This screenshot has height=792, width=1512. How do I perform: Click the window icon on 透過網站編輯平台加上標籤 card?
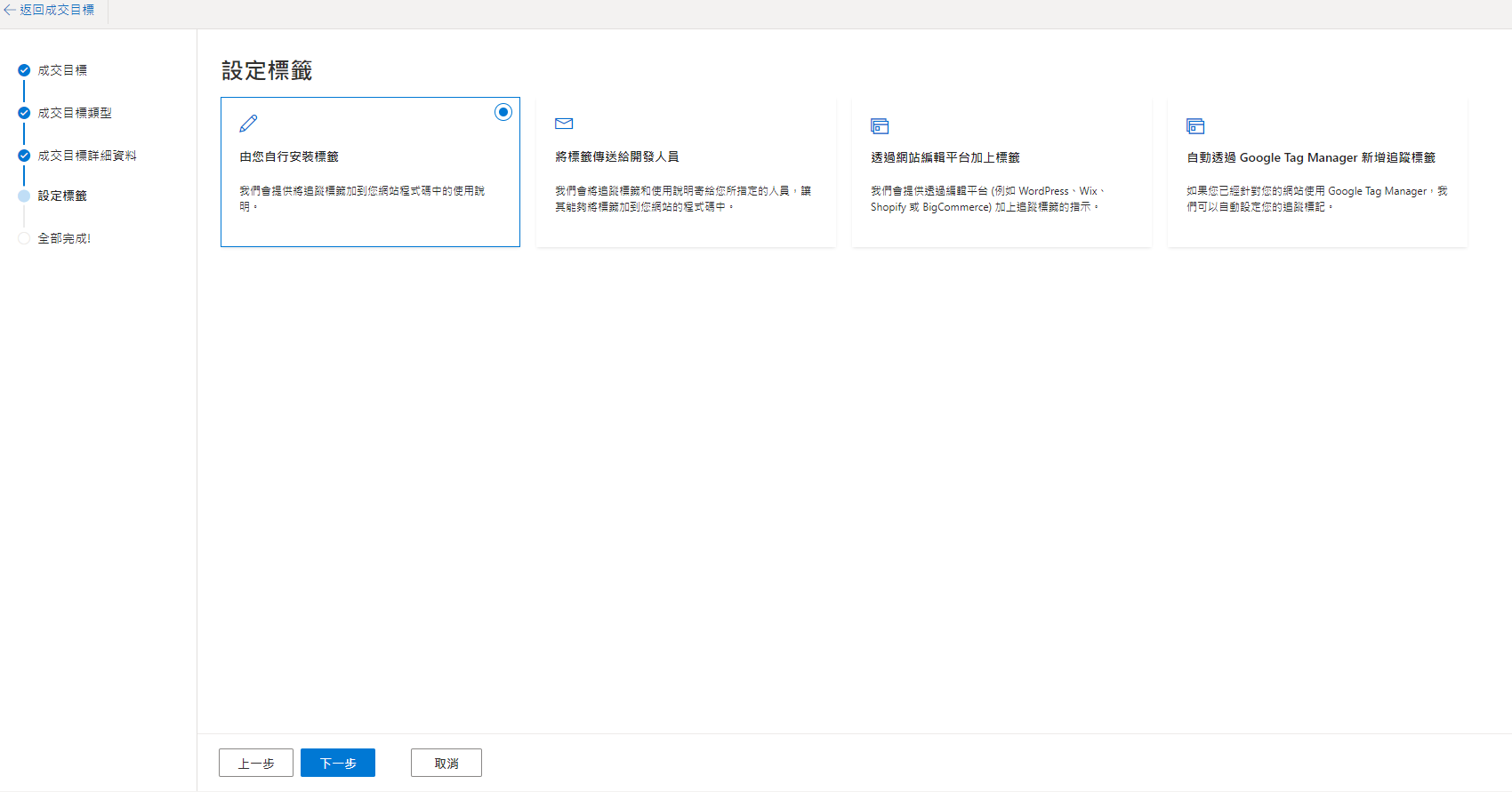pyautogui.click(x=880, y=126)
